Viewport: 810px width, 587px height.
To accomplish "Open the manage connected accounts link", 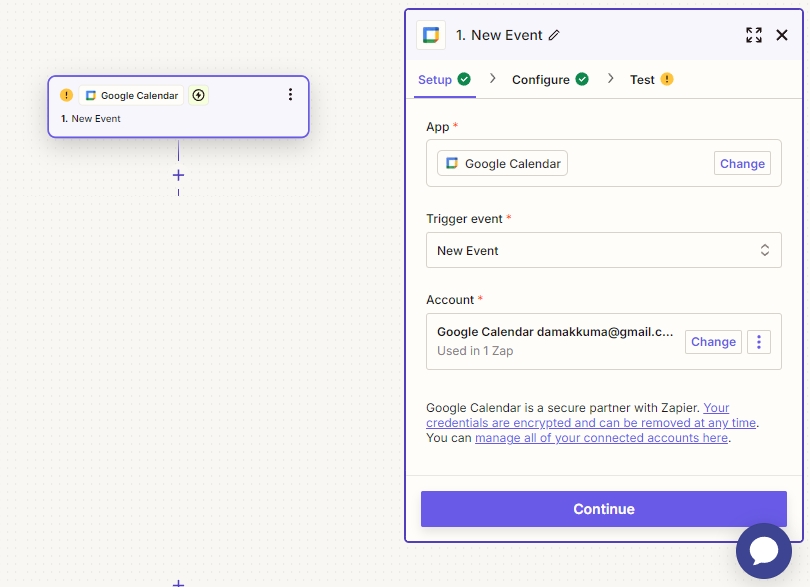I will [x=601, y=438].
